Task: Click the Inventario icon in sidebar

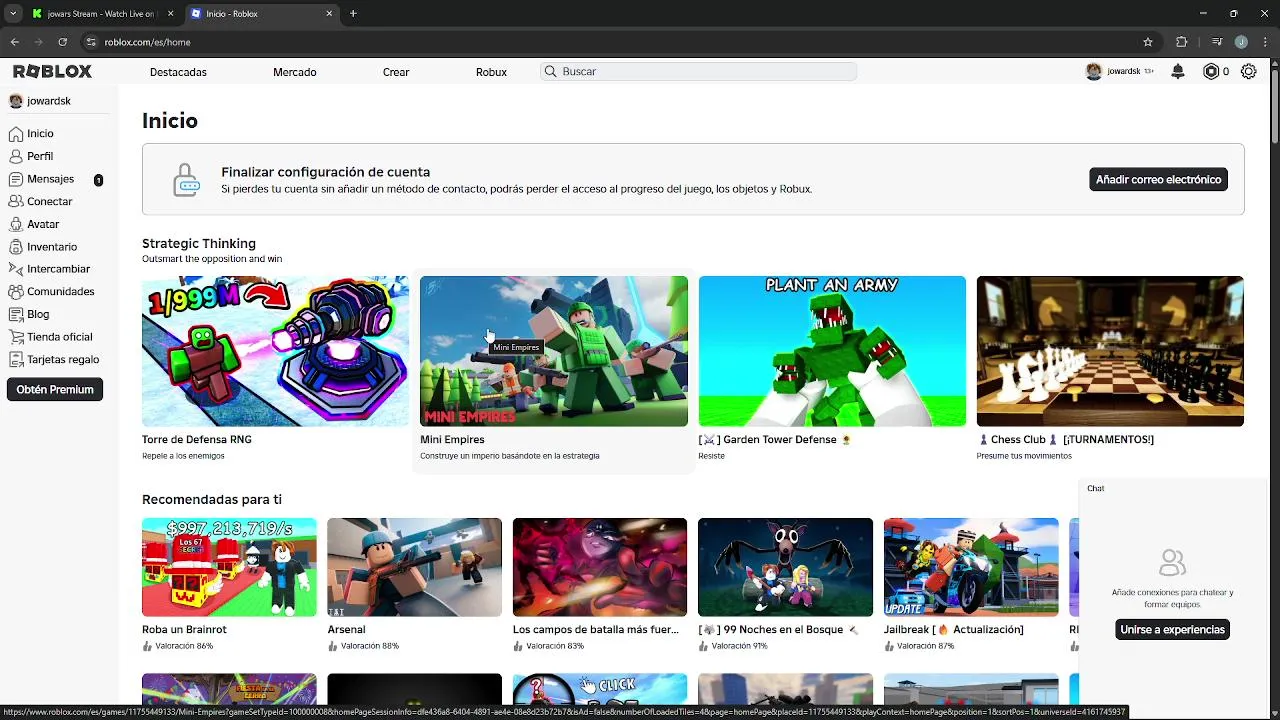Action: point(16,246)
